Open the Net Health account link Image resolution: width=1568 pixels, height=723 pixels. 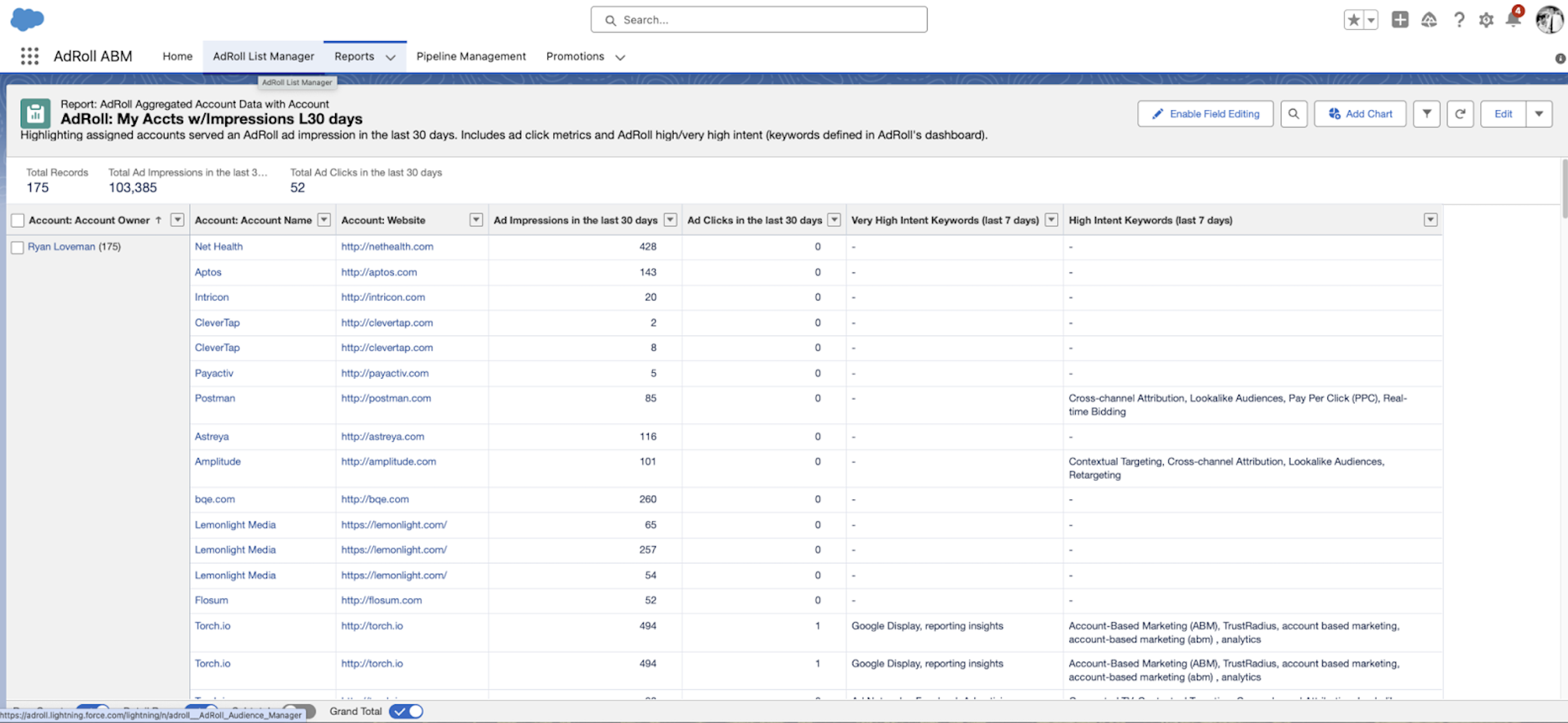click(x=219, y=247)
